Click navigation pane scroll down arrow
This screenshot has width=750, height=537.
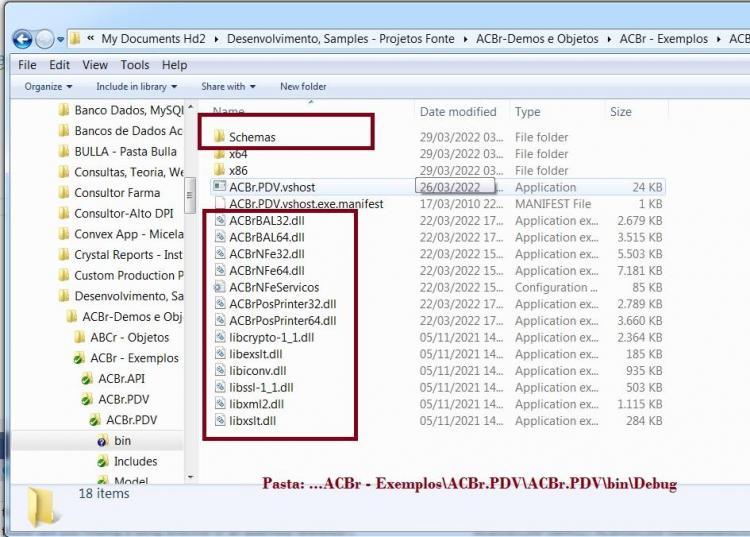(190, 477)
